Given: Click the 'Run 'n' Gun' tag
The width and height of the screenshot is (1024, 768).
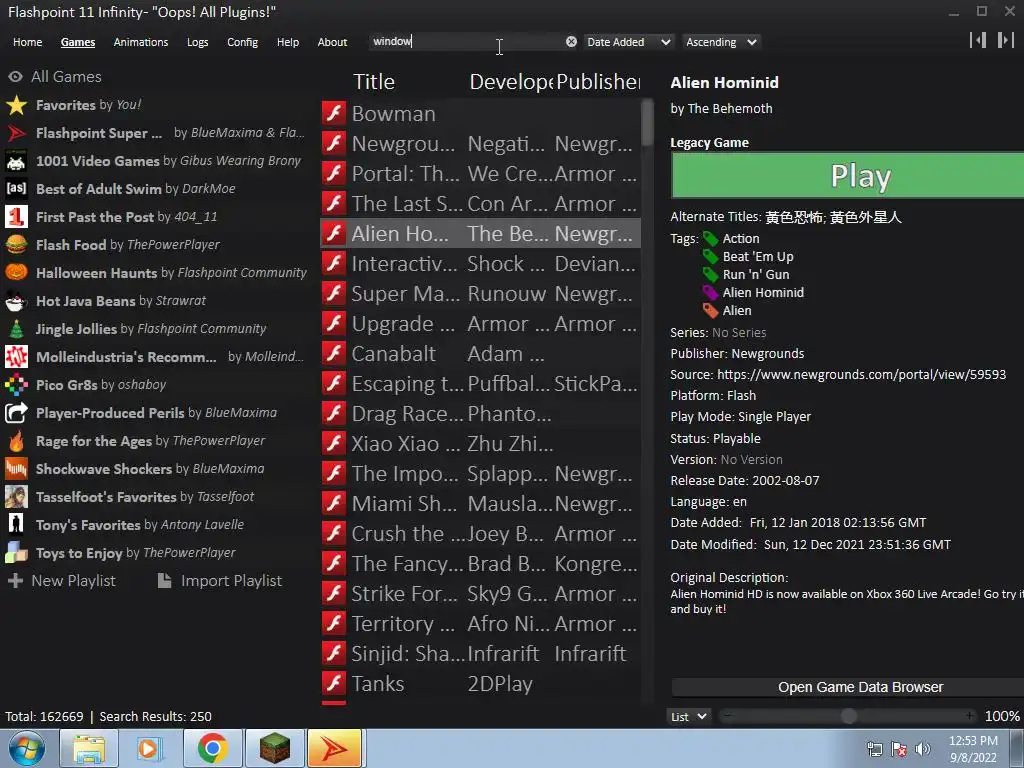Looking at the screenshot, I should (756, 275).
